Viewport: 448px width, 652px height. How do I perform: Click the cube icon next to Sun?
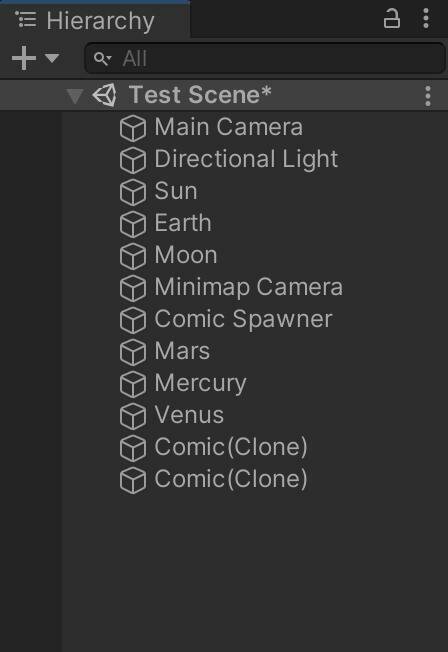click(x=133, y=192)
